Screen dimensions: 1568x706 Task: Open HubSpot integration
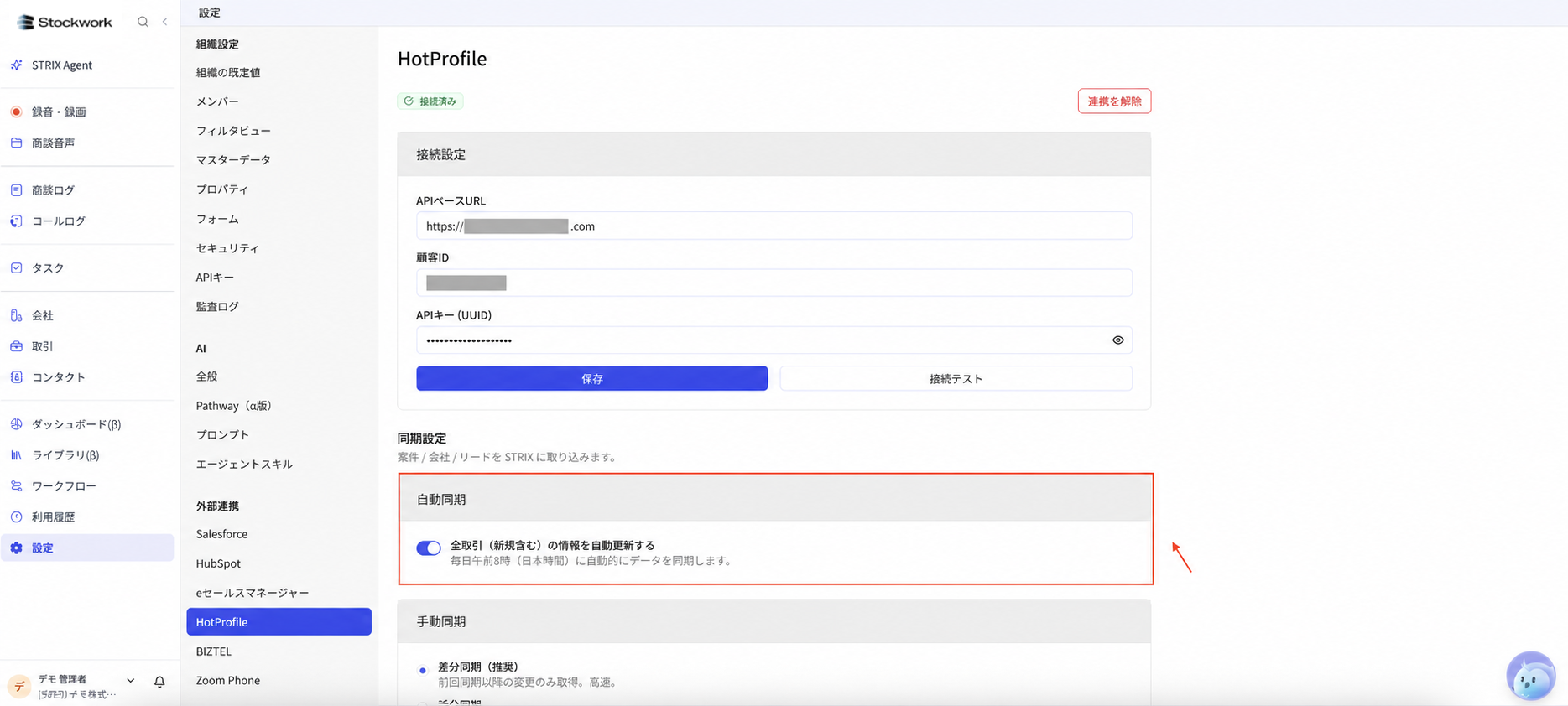click(218, 563)
